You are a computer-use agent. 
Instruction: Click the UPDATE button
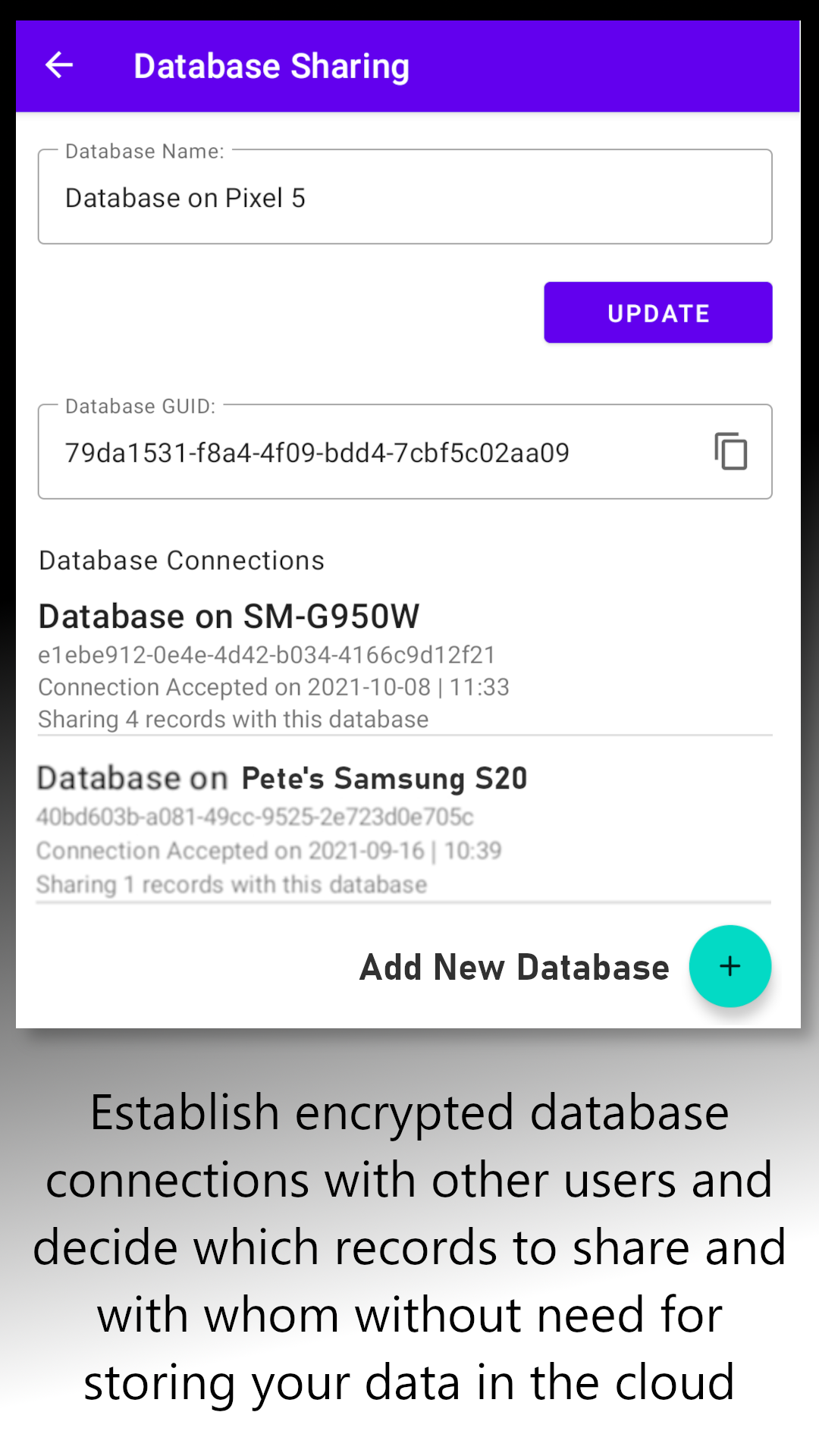pyautogui.click(x=657, y=312)
